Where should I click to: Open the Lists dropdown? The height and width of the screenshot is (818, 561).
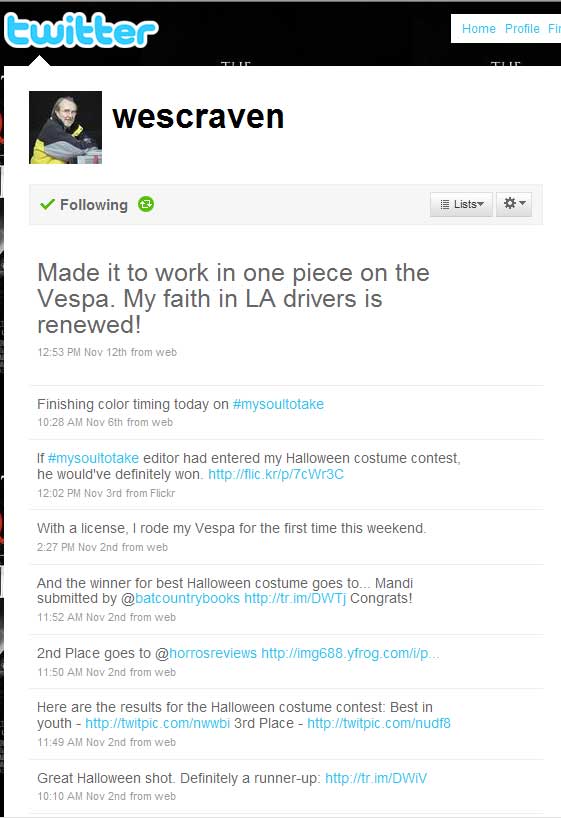tap(461, 204)
